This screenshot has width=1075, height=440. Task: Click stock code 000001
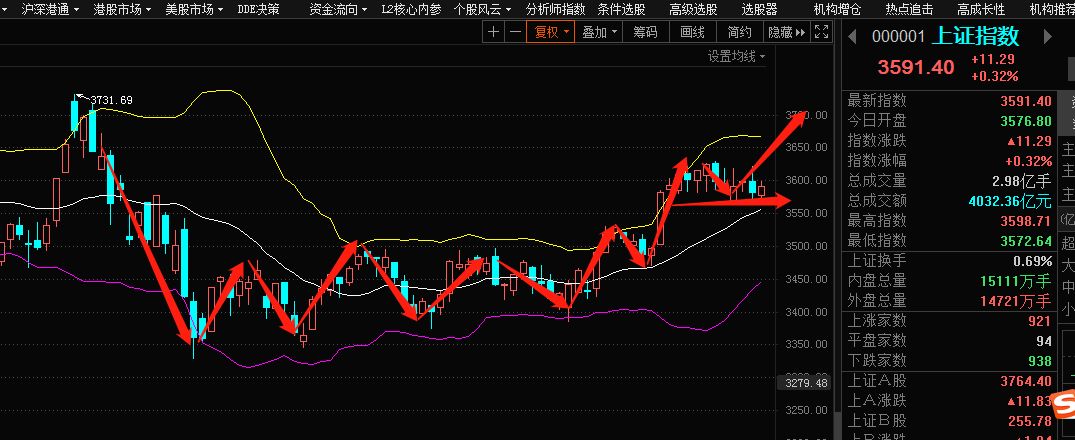point(898,37)
